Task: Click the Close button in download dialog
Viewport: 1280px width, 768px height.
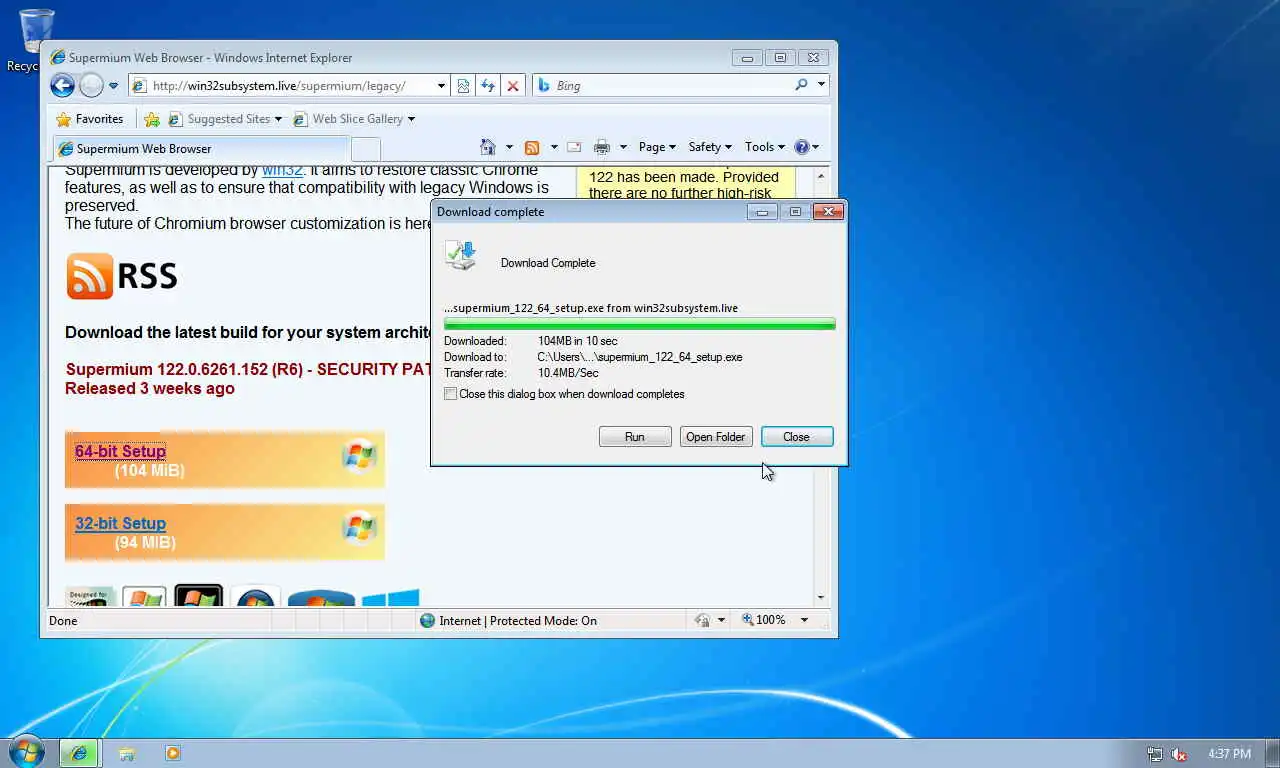Action: (797, 437)
